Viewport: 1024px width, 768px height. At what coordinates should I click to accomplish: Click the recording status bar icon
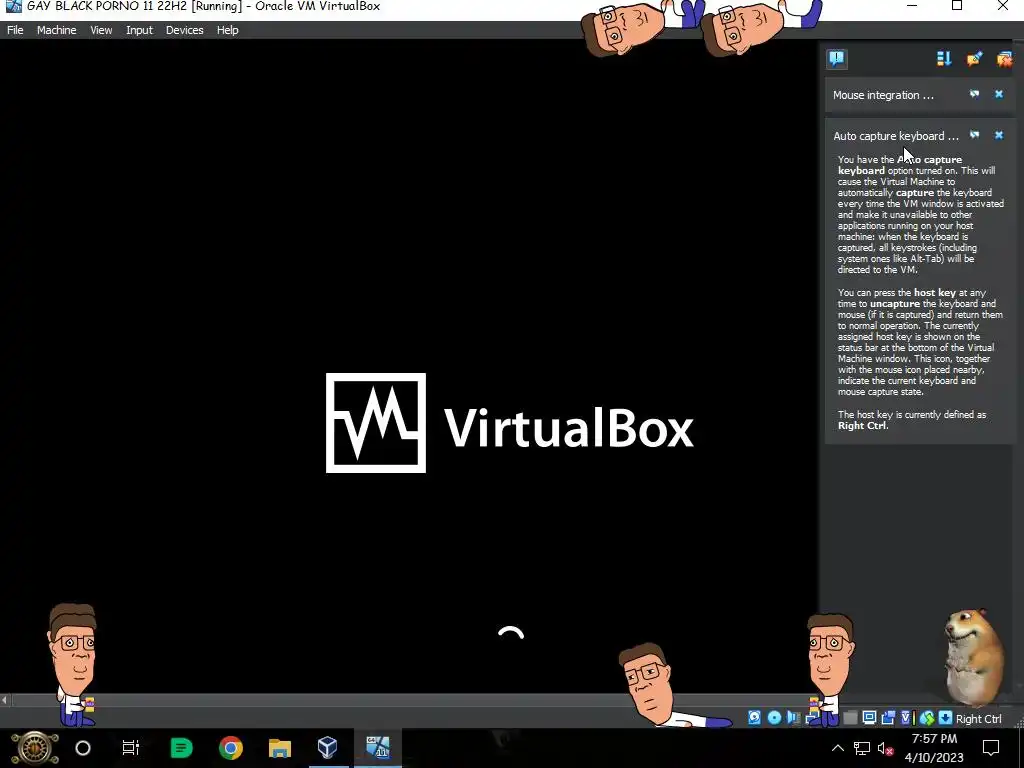click(888, 718)
